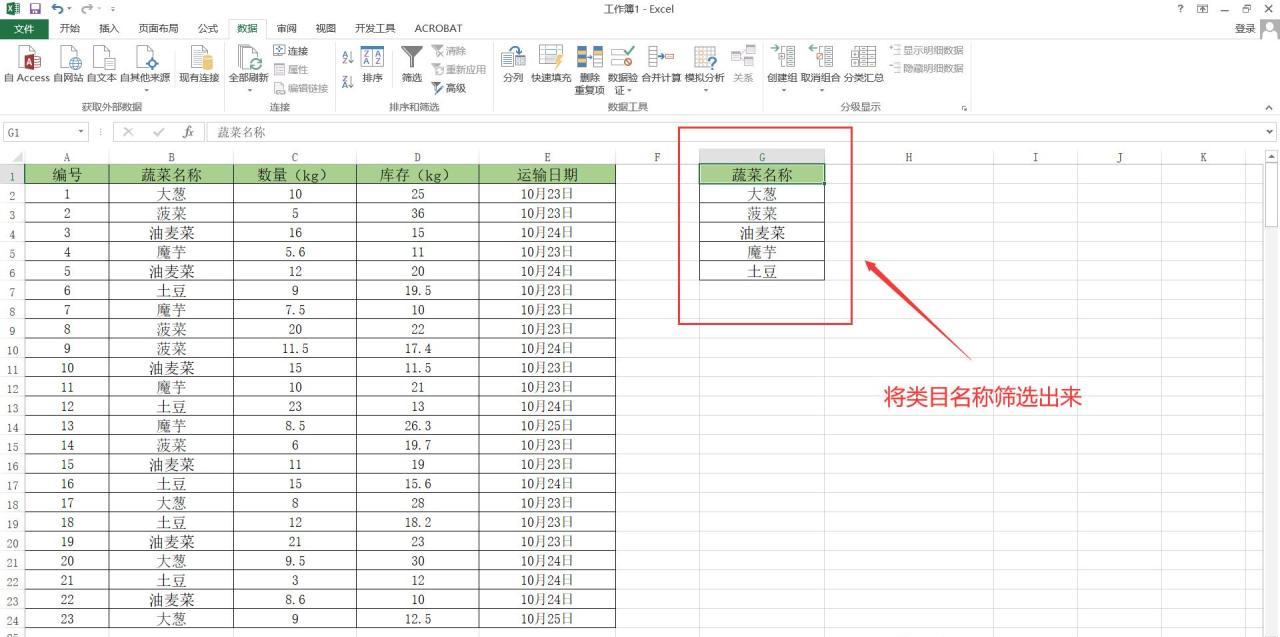
Task: Select row 10 header
Action: [12, 350]
